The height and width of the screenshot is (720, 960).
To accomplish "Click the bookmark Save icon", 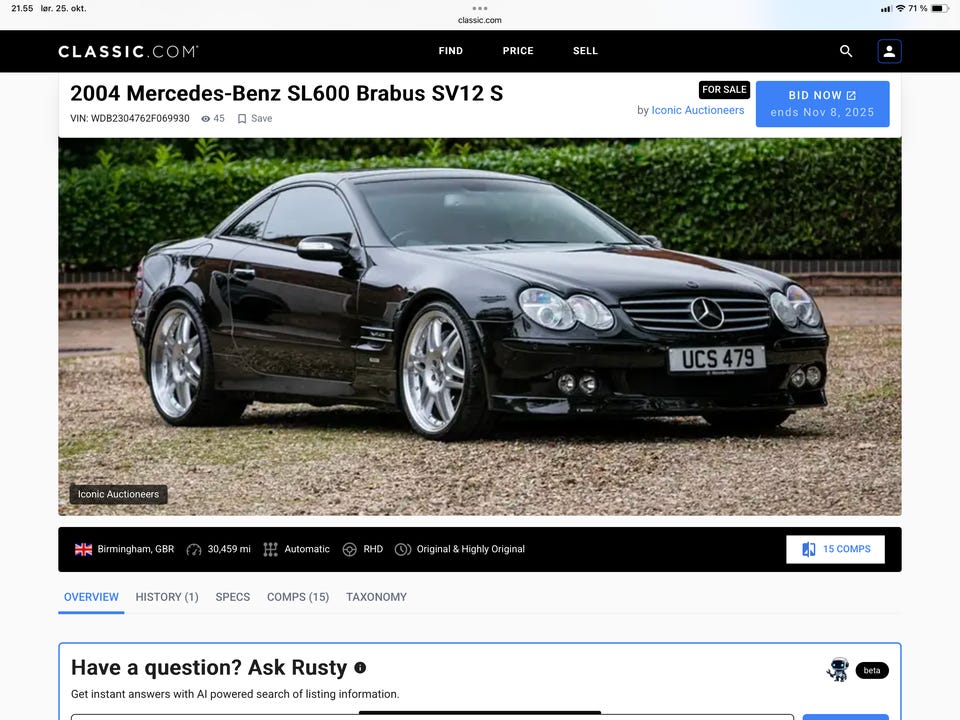I will [x=242, y=119].
